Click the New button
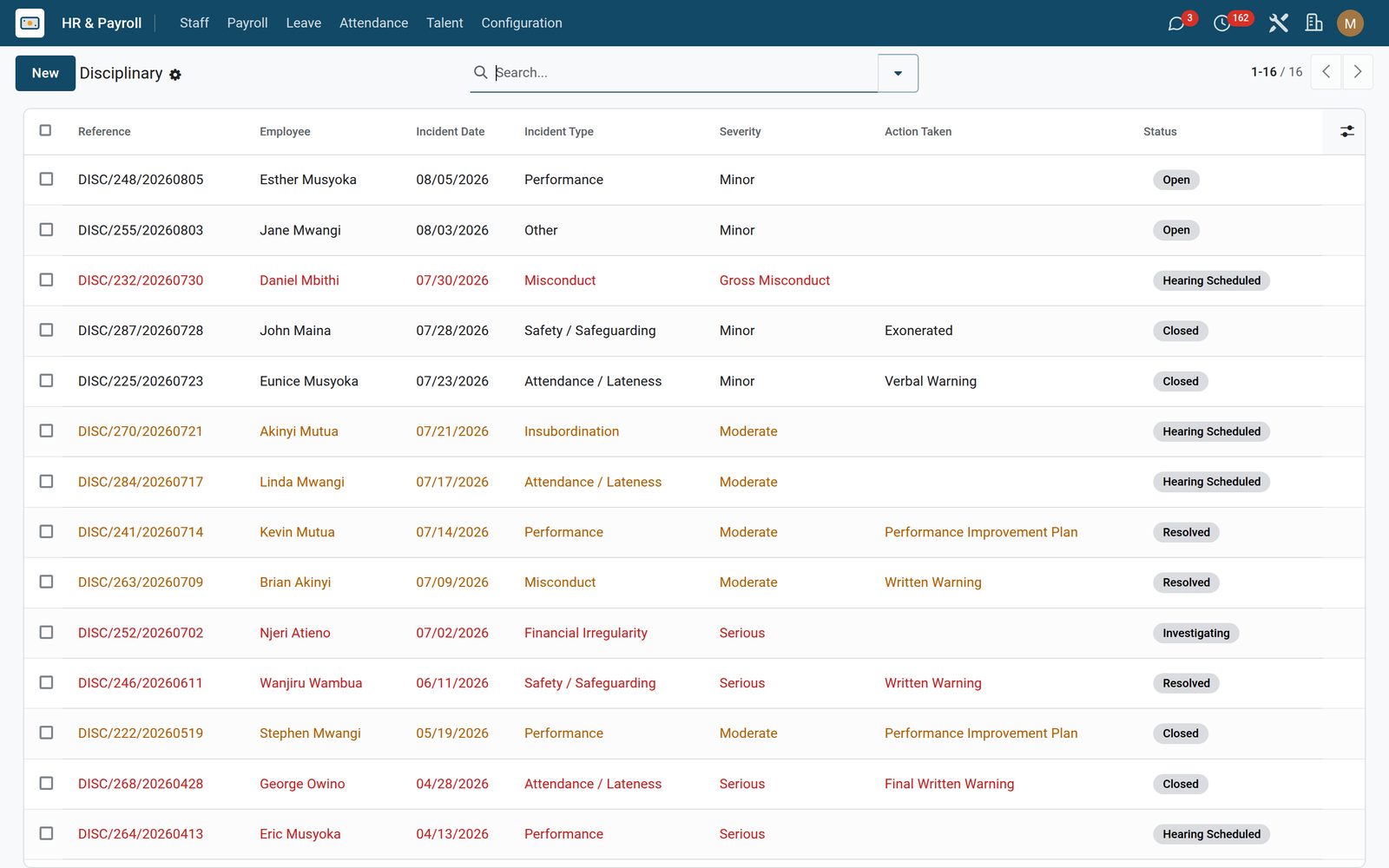 pyautogui.click(x=45, y=73)
